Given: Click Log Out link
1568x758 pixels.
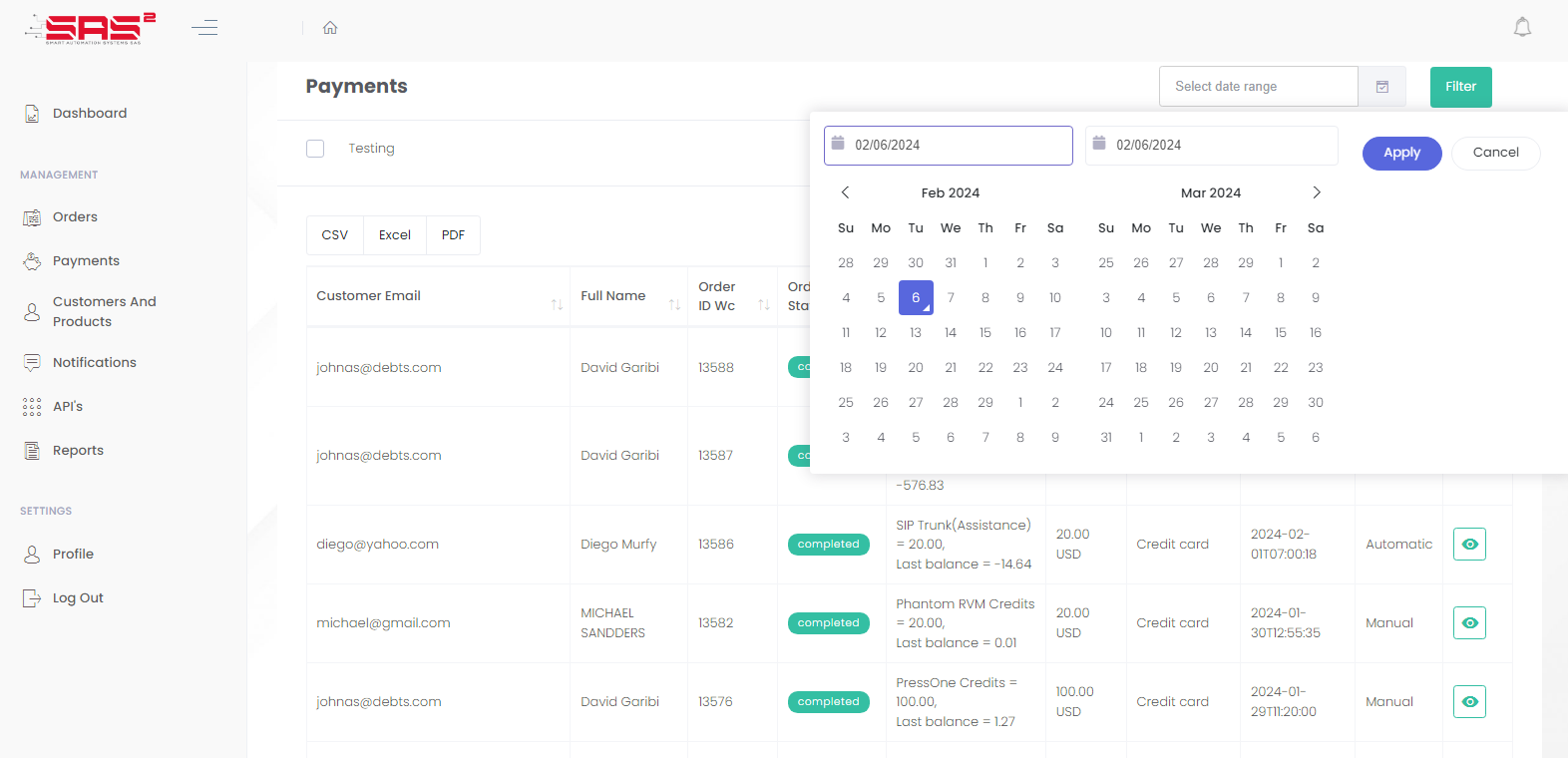Looking at the screenshot, I should coord(78,598).
